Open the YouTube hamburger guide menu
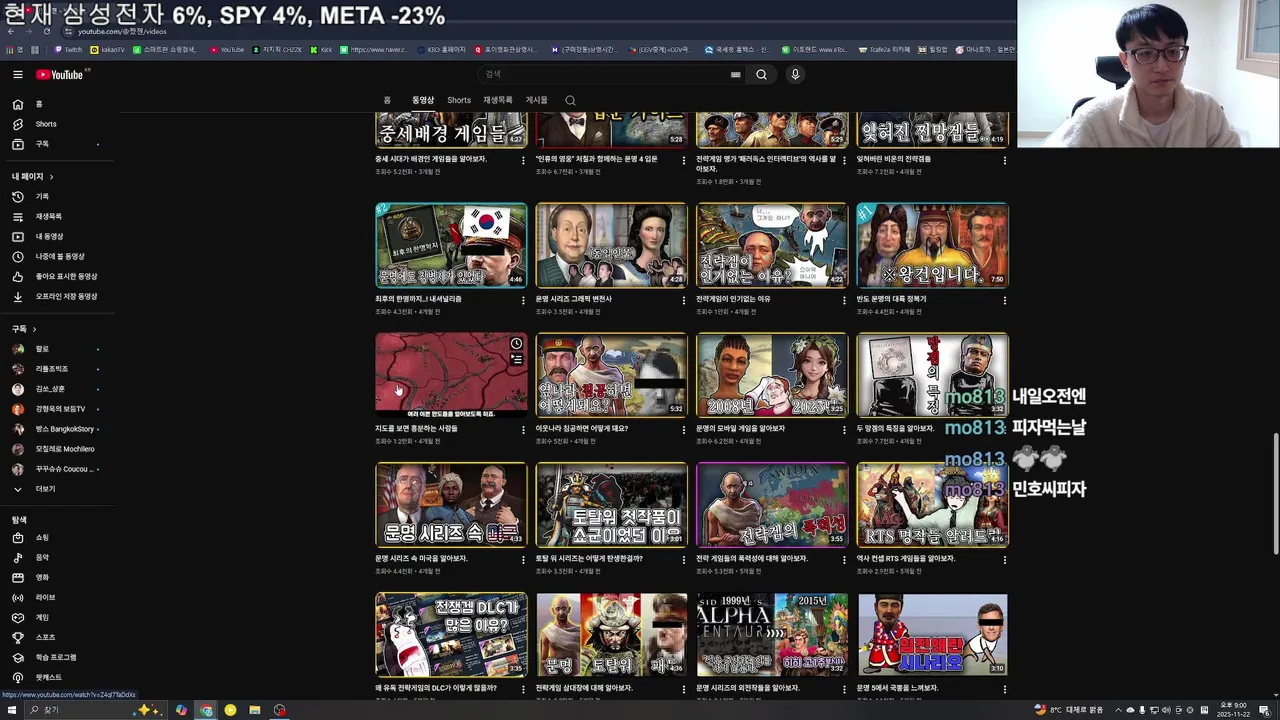1280x720 pixels. coord(17,74)
